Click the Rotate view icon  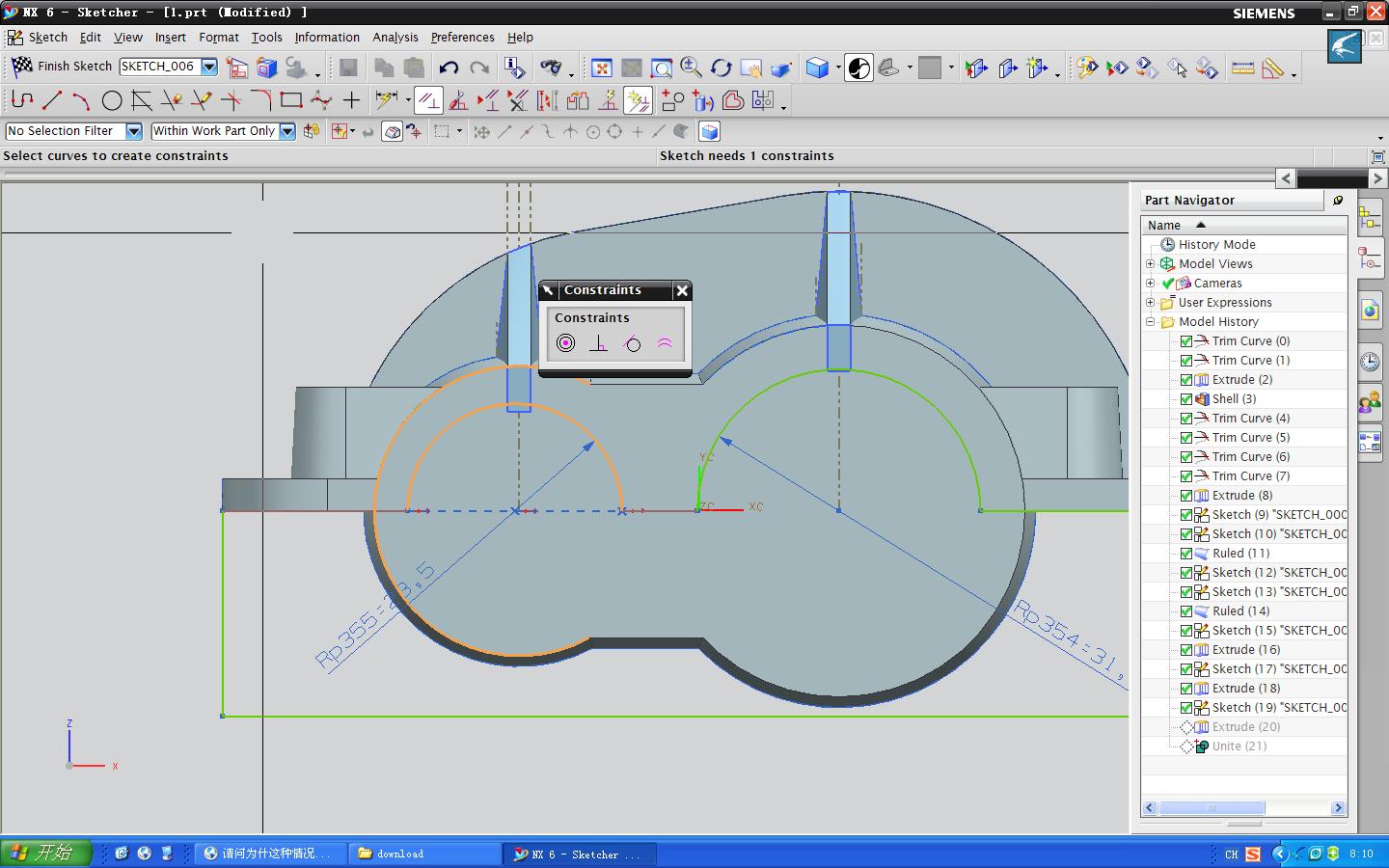pos(721,68)
